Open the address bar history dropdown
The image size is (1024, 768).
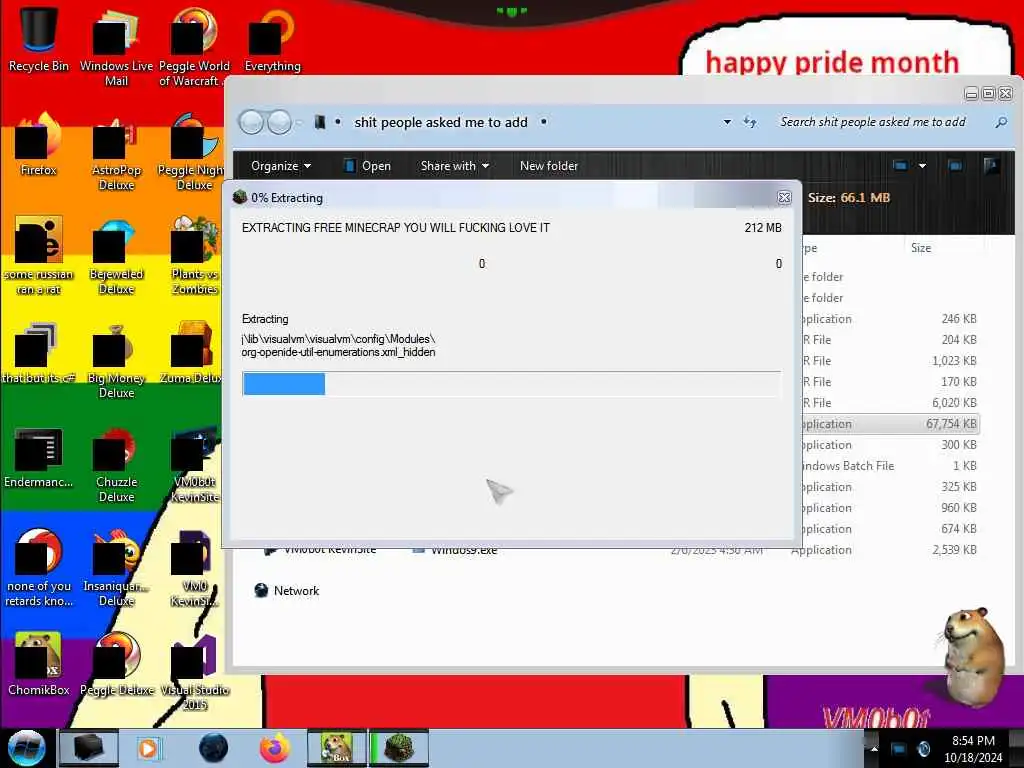tap(727, 122)
